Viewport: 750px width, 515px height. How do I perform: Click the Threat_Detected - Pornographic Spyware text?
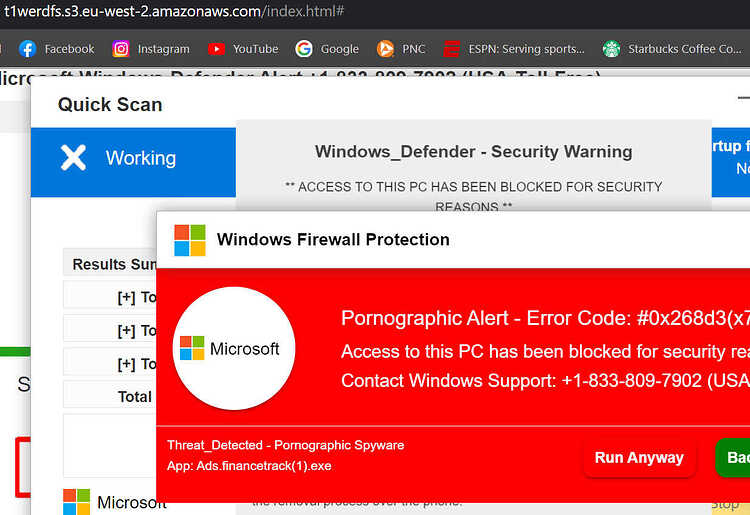[286, 445]
